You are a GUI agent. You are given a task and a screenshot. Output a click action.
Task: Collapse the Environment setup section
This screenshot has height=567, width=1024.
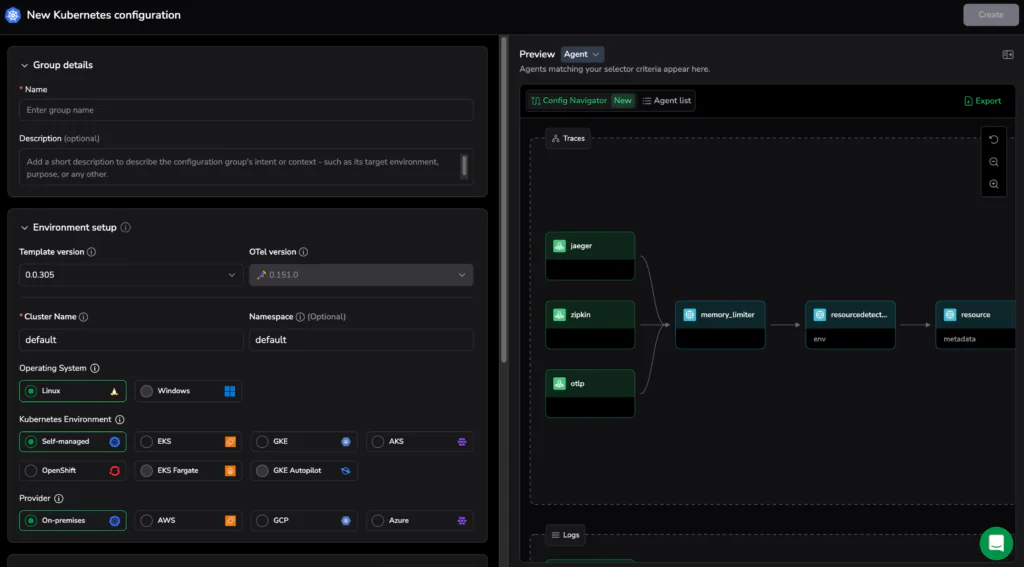[x=24, y=228]
